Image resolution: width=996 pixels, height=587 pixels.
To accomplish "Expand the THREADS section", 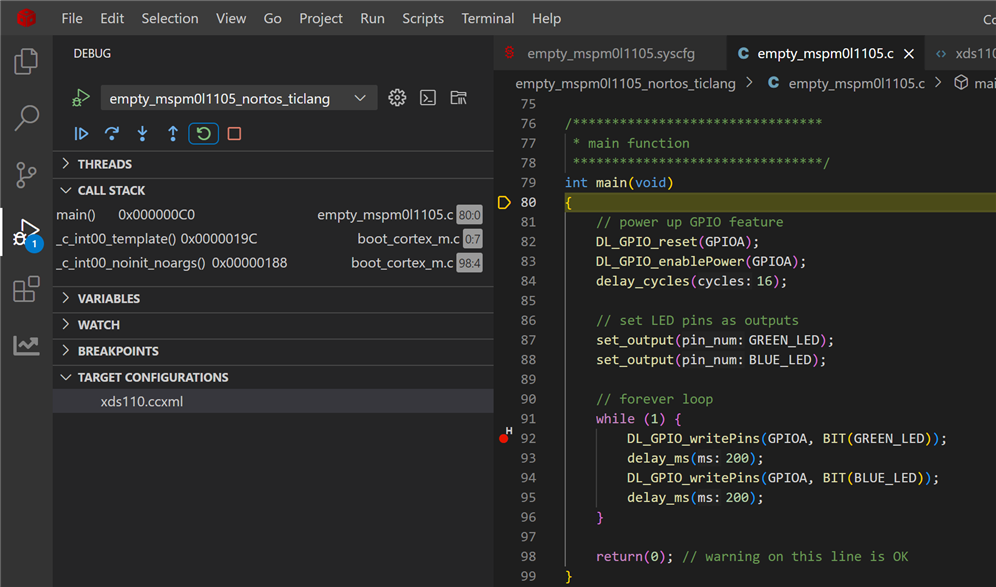I will pyautogui.click(x=273, y=164).
